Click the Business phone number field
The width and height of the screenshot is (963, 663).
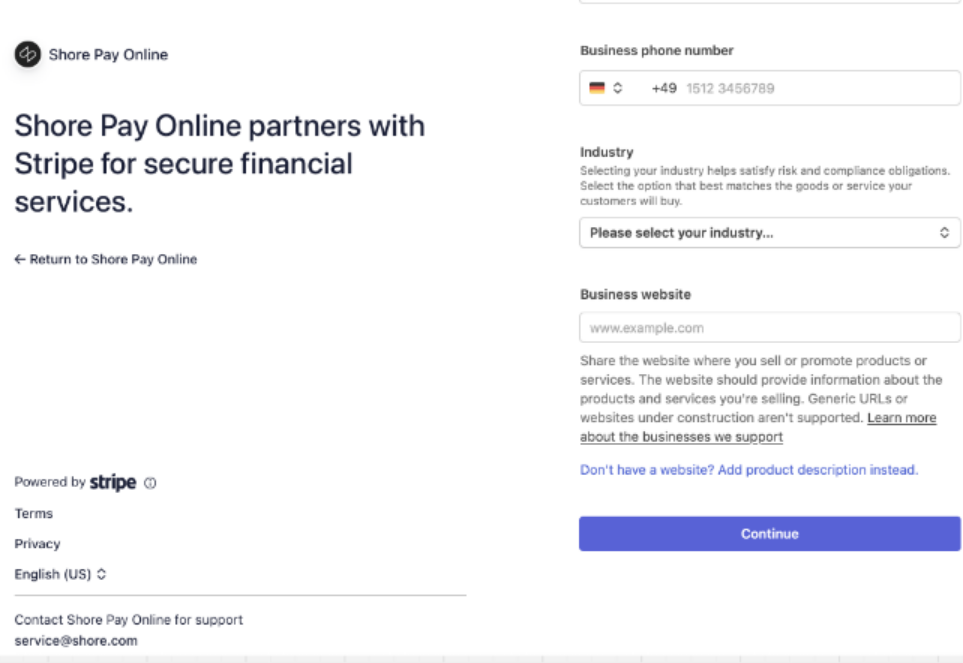(x=800, y=88)
